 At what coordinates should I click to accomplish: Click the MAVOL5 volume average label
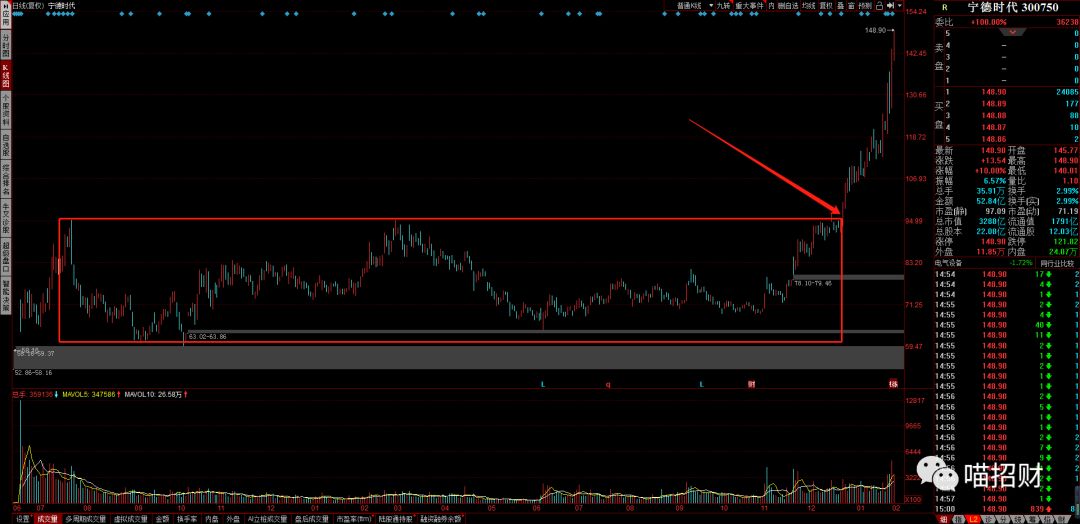tap(88, 395)
